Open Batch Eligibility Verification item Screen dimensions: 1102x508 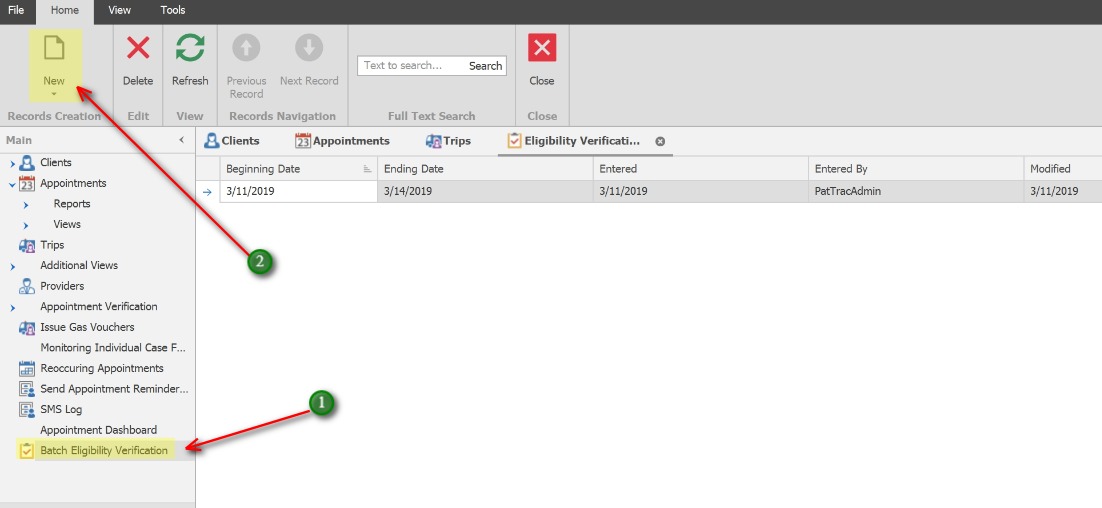pos(104,450)
